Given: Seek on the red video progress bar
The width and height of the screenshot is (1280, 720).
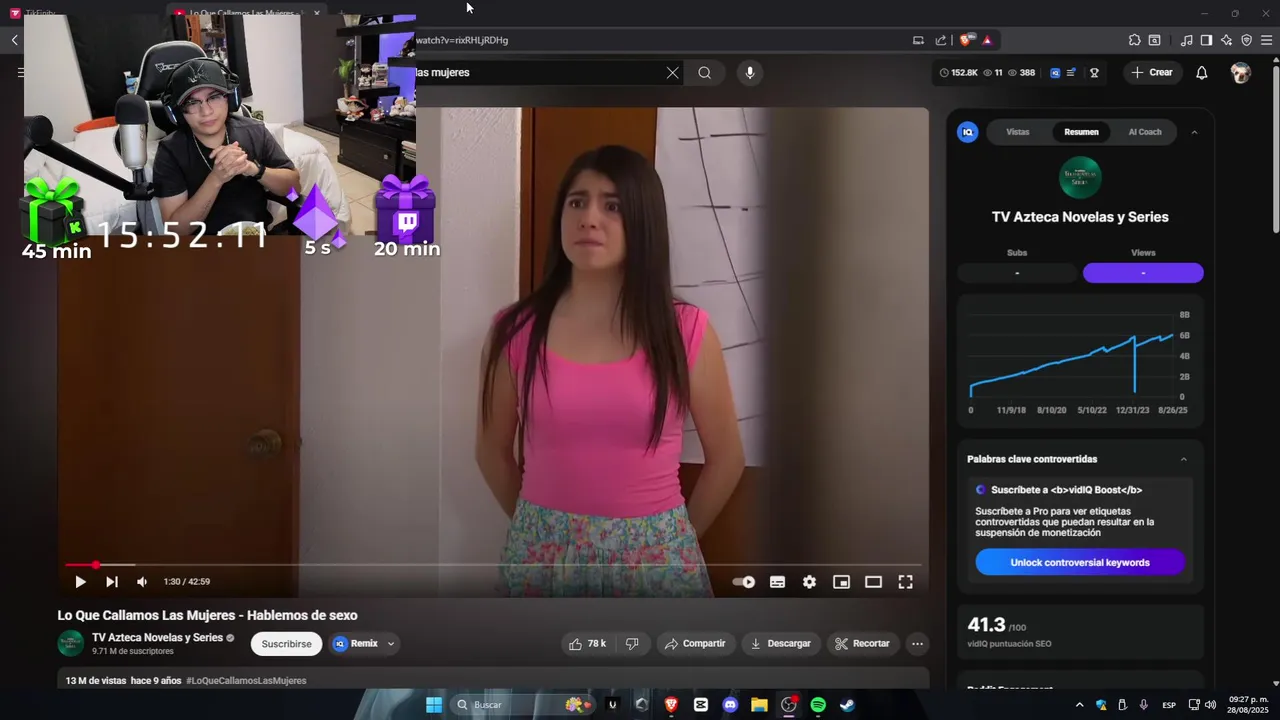Looking at the screenshot, I should (x=493, y=565).
